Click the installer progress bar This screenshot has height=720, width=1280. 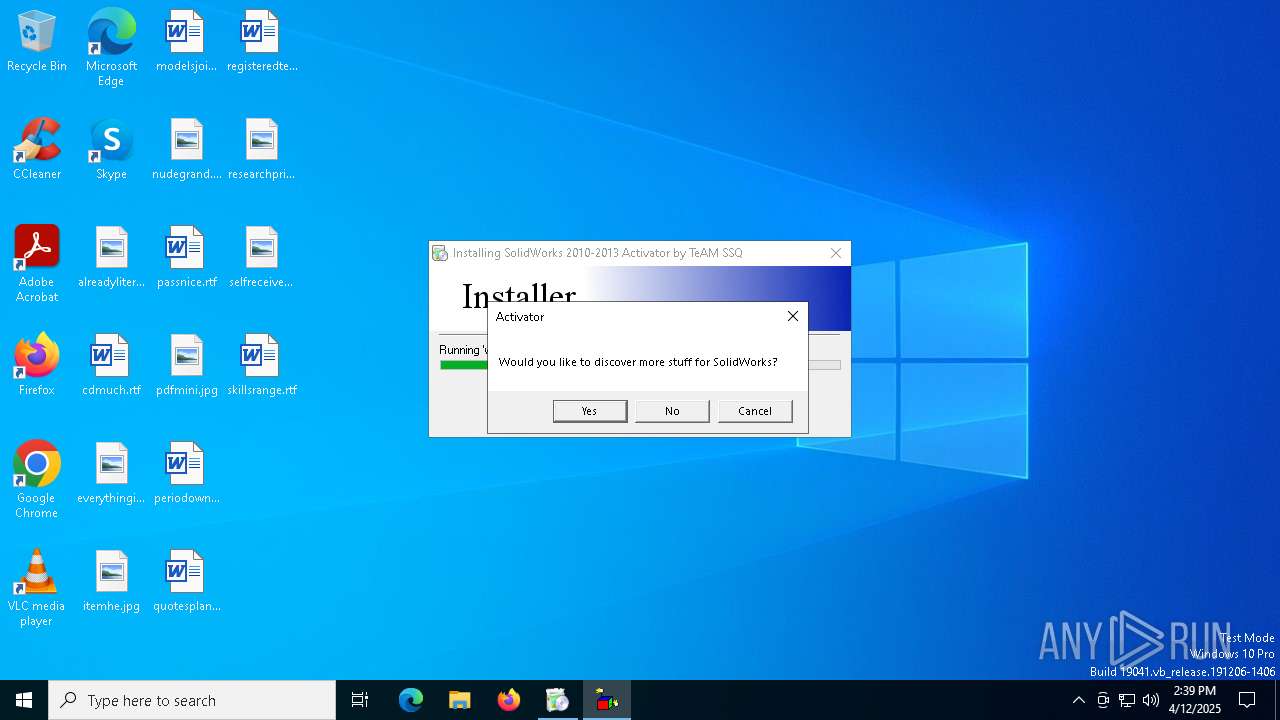[x=640, y=365]
